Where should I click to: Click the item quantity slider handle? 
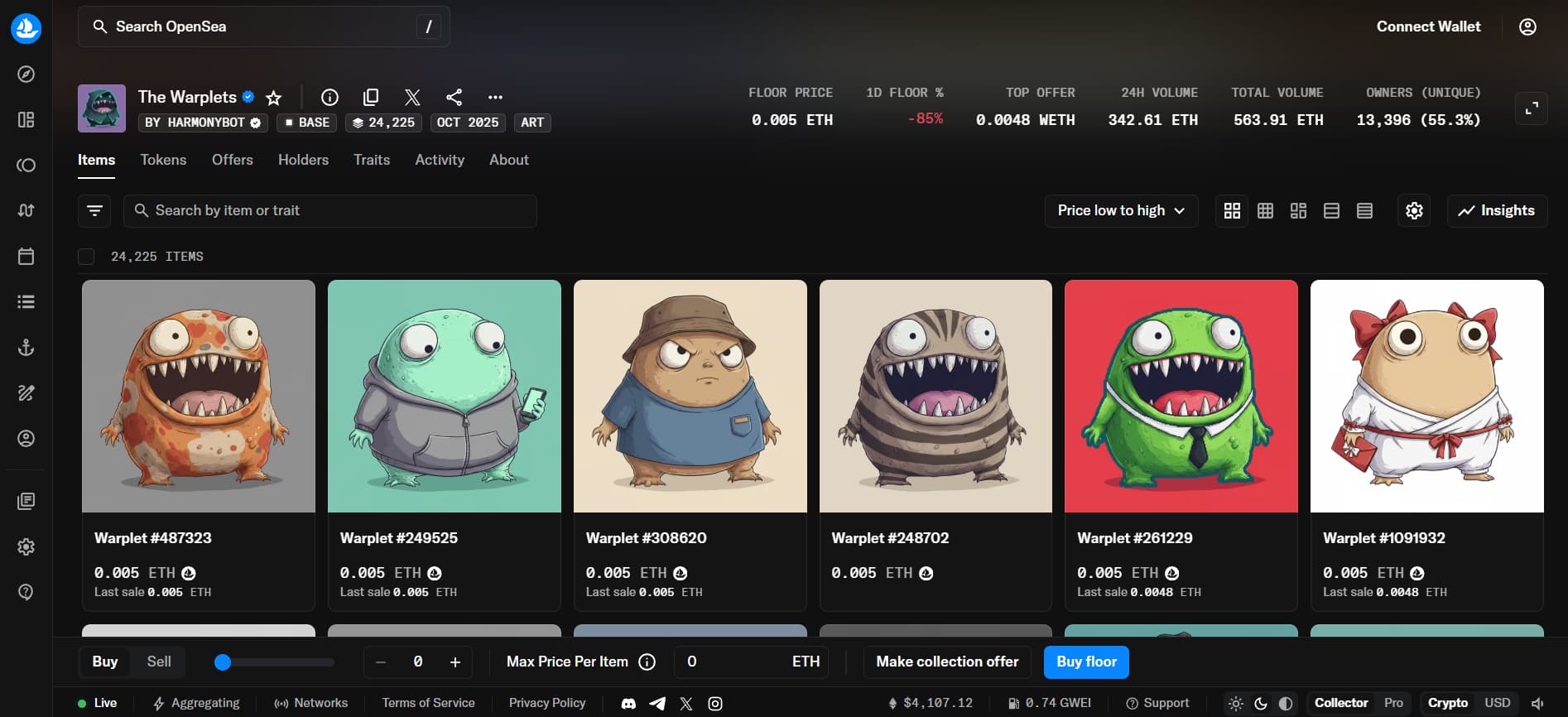223,662
